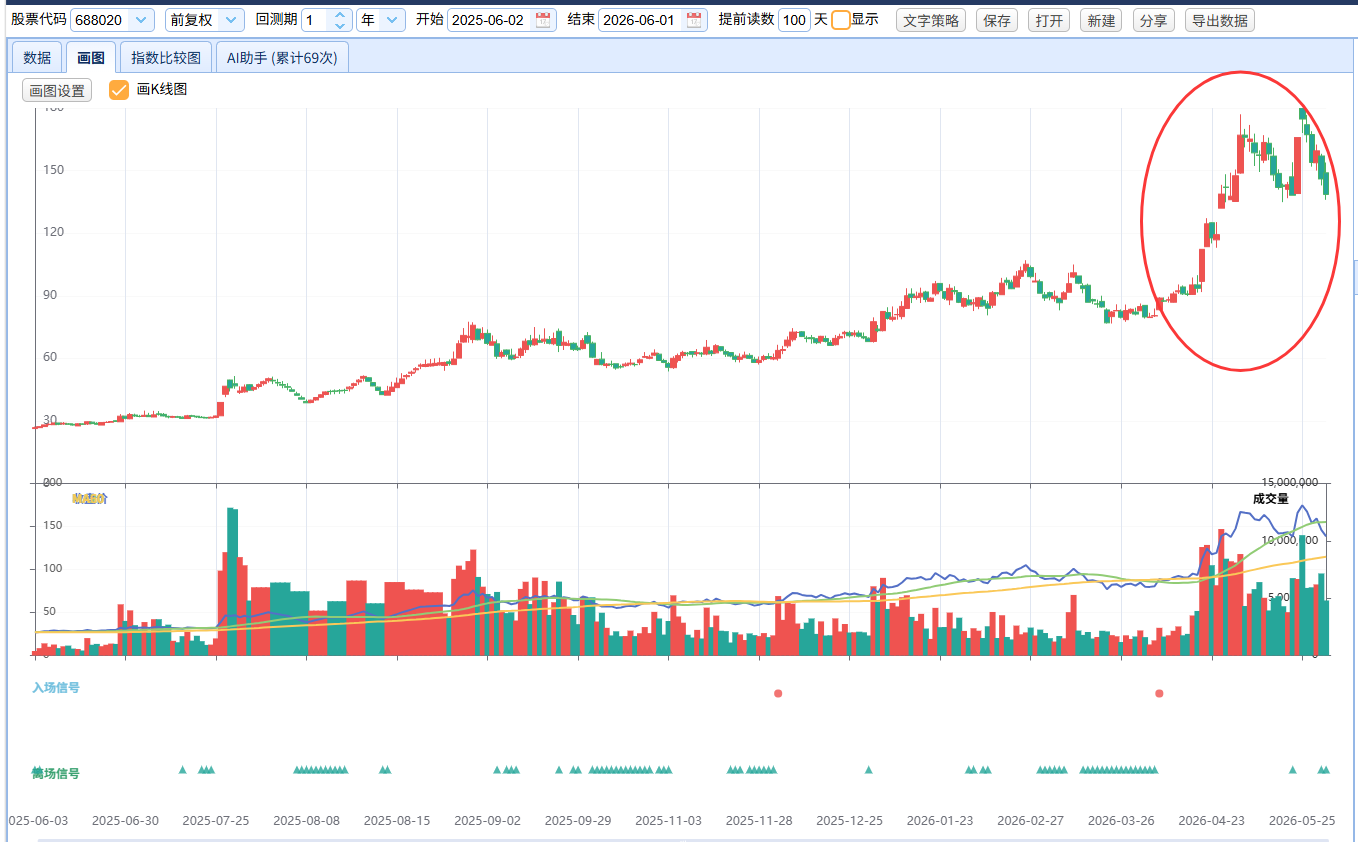Click the horizontal scrollbar below the chart
The height and width of the screenshot is (842, 1358).
pos(683,839)
